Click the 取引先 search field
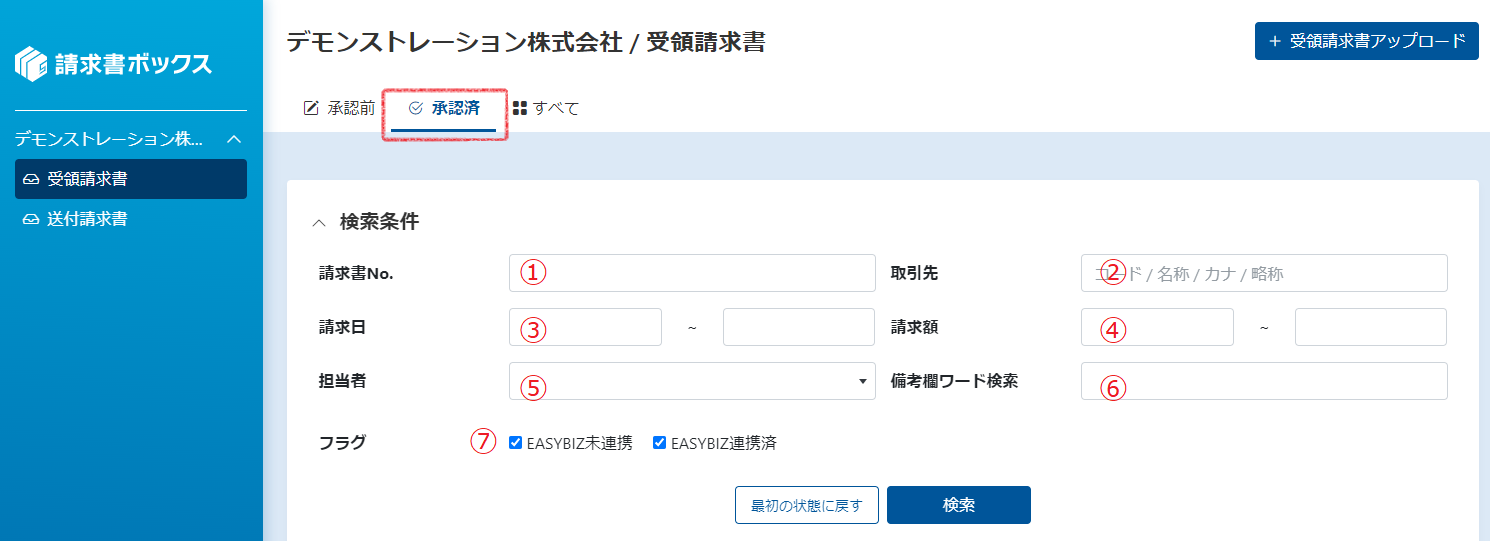 pyautogui.click(x=1264, y=273)
